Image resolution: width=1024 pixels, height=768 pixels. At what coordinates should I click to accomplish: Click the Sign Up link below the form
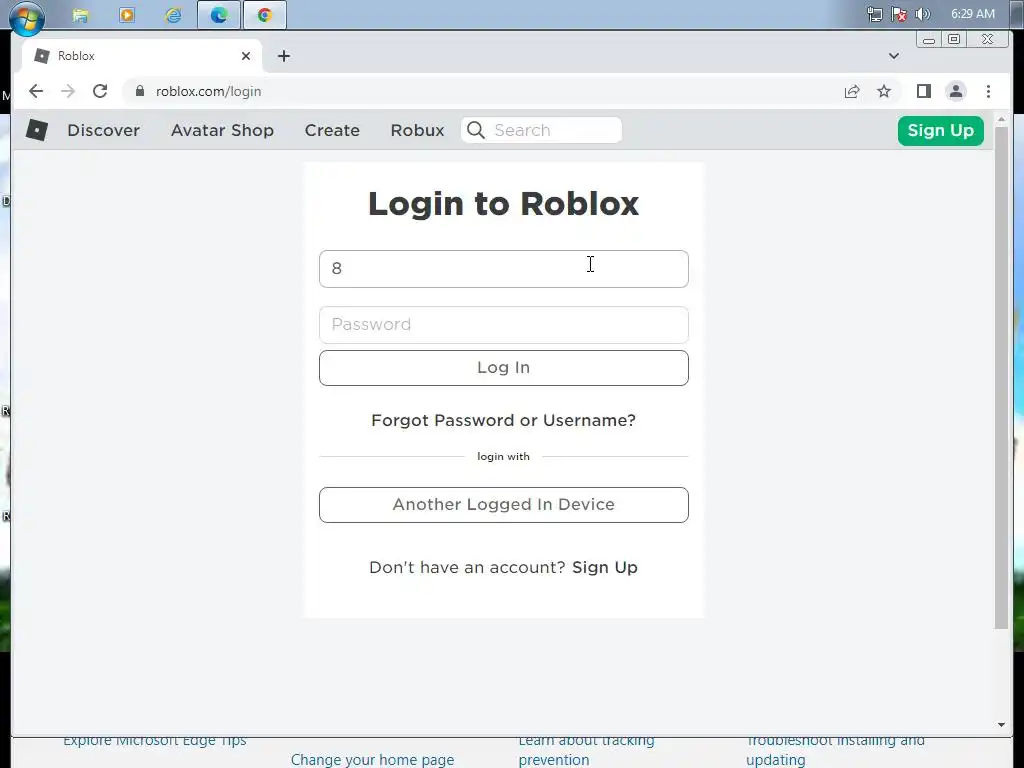pos(605,568)
